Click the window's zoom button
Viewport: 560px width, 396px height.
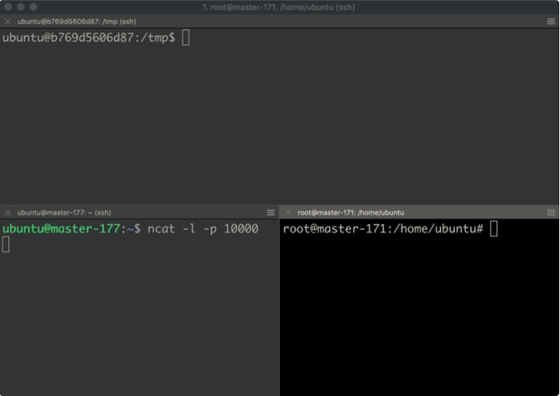[33, 7]
